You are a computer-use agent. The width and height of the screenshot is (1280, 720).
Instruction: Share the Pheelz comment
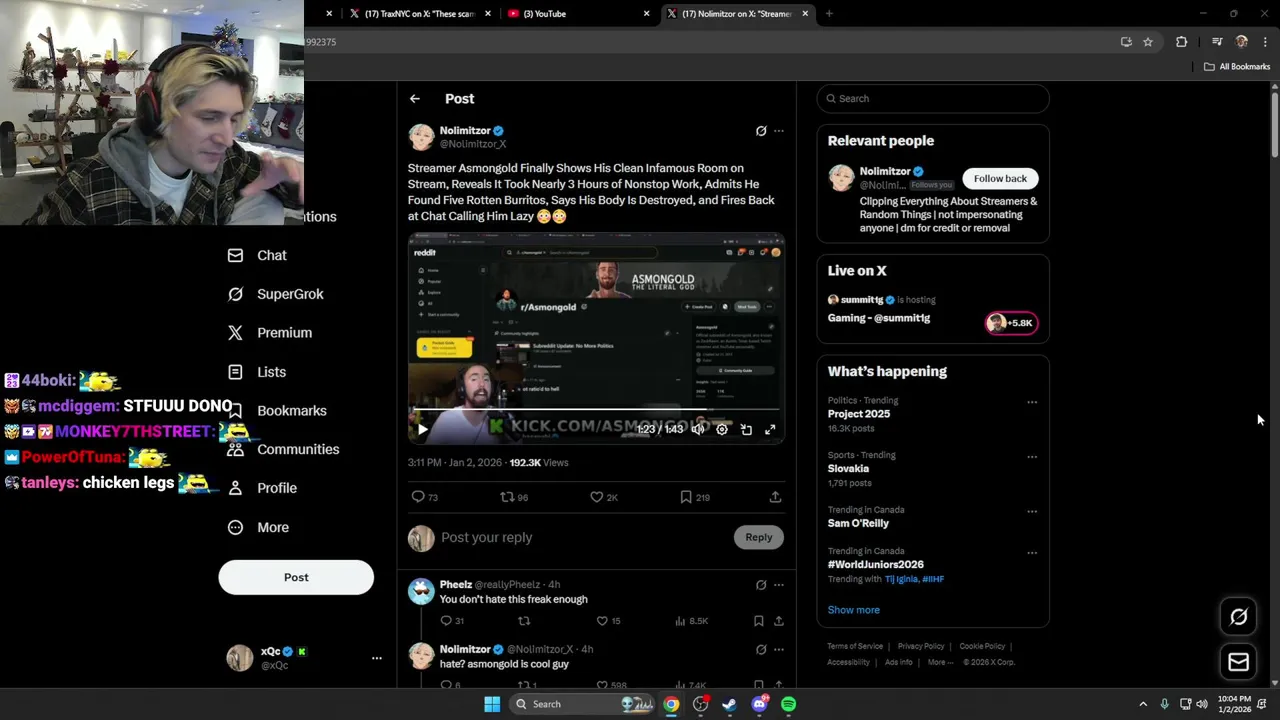(x=778, y=621)
